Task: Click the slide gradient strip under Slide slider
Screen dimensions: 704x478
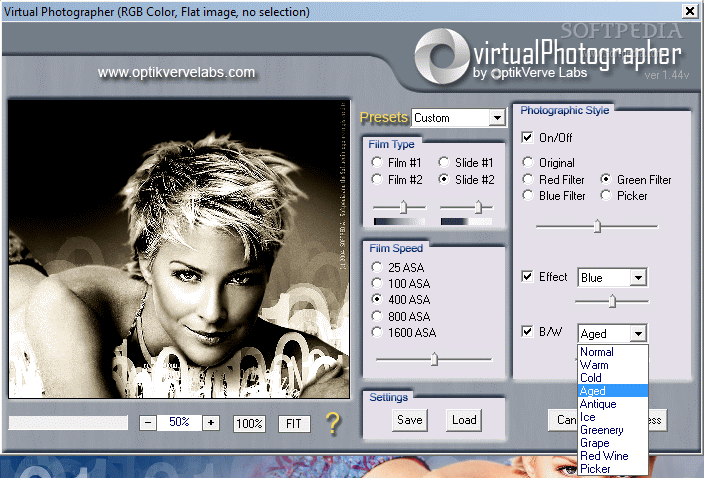Action: click(466, 221)
